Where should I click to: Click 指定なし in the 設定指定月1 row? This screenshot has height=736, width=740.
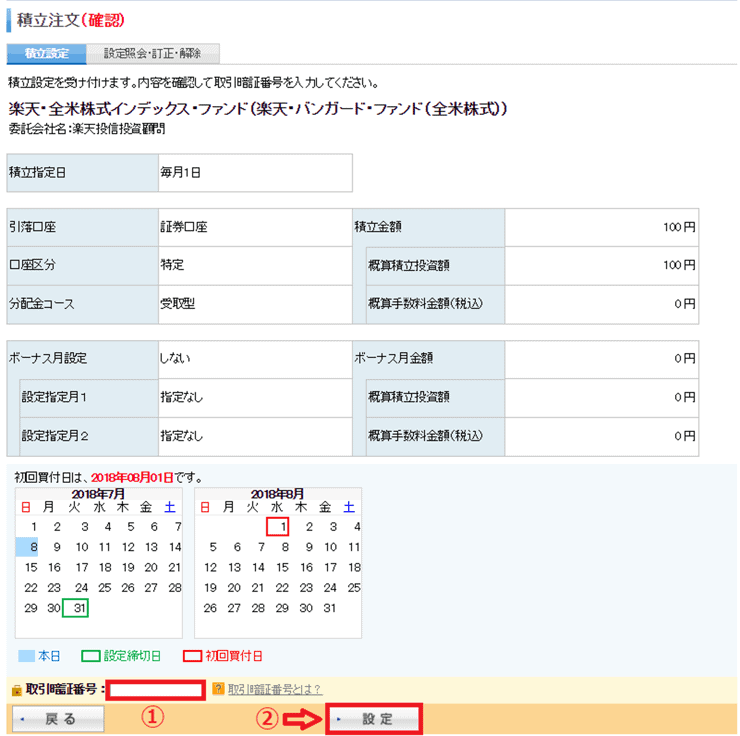point(182,397)
